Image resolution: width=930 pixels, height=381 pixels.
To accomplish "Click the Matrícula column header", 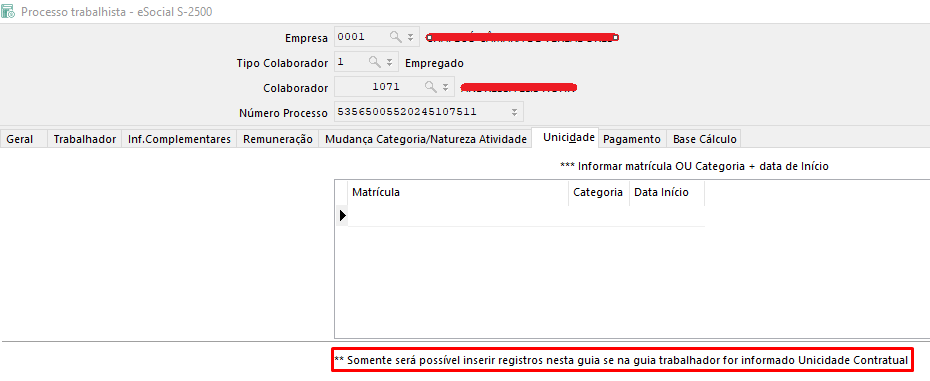I will [x=458, y=192].
